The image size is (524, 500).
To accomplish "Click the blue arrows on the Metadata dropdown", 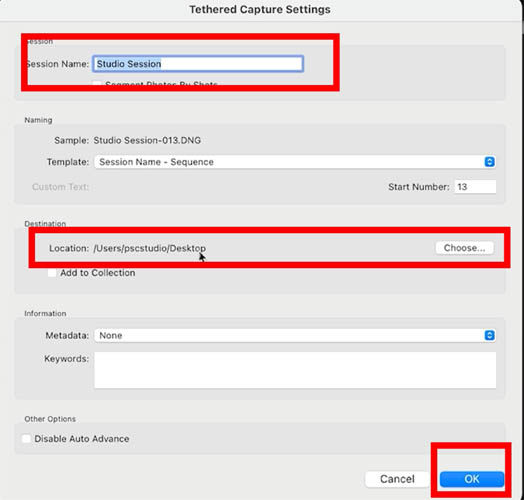I will pos(489,335).
